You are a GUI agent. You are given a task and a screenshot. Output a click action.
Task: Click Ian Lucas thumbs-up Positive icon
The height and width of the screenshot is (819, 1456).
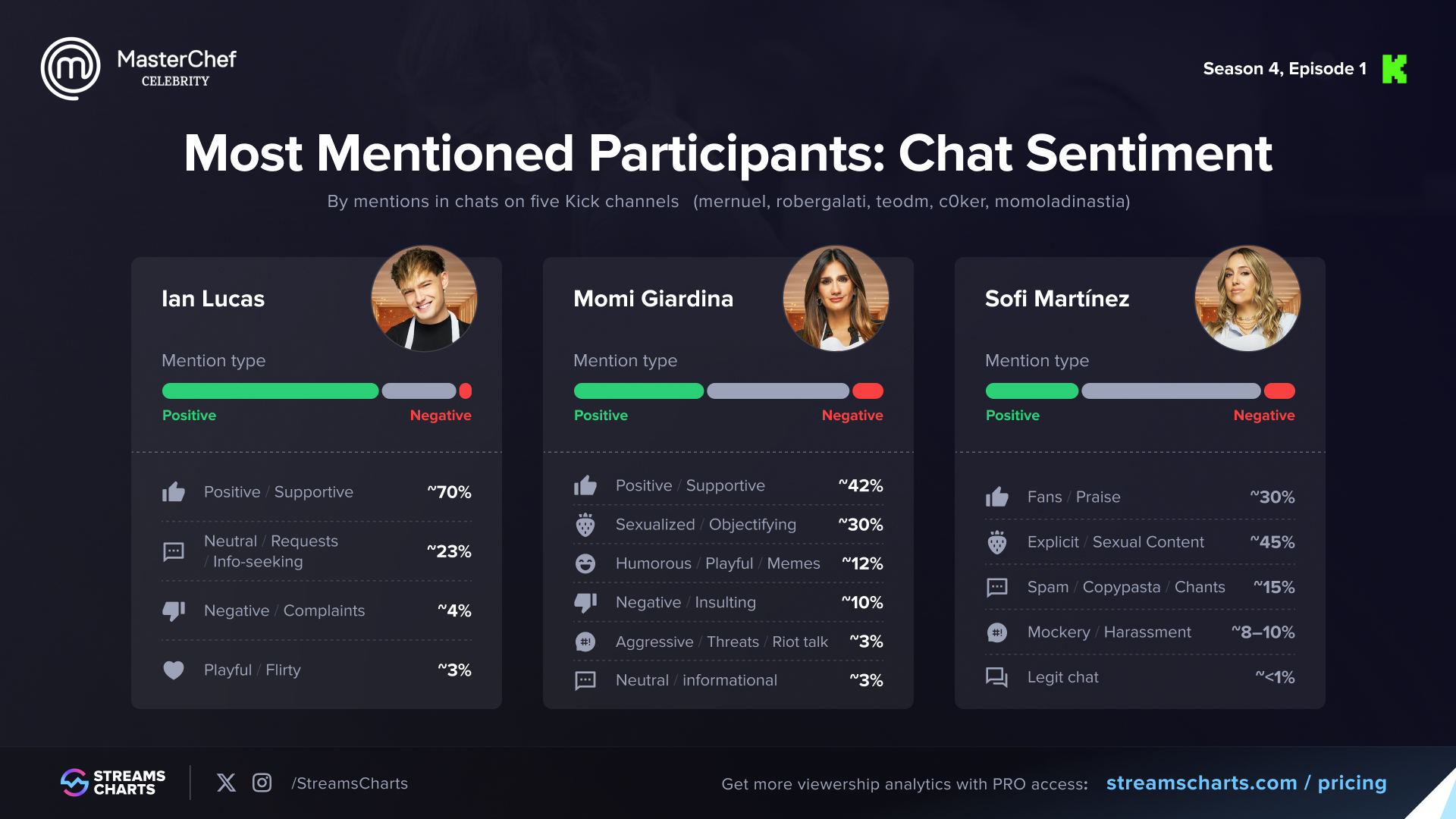point(174,492)
